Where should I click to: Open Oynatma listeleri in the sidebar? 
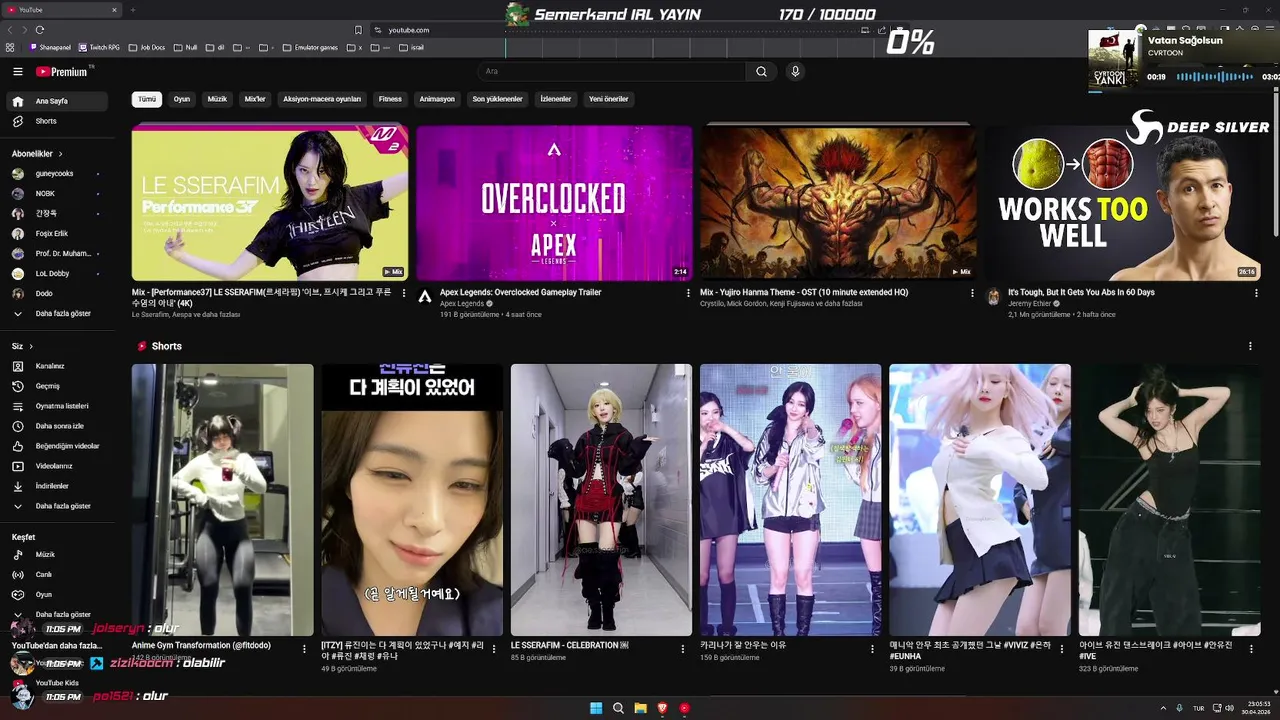[x=58, y=406]
